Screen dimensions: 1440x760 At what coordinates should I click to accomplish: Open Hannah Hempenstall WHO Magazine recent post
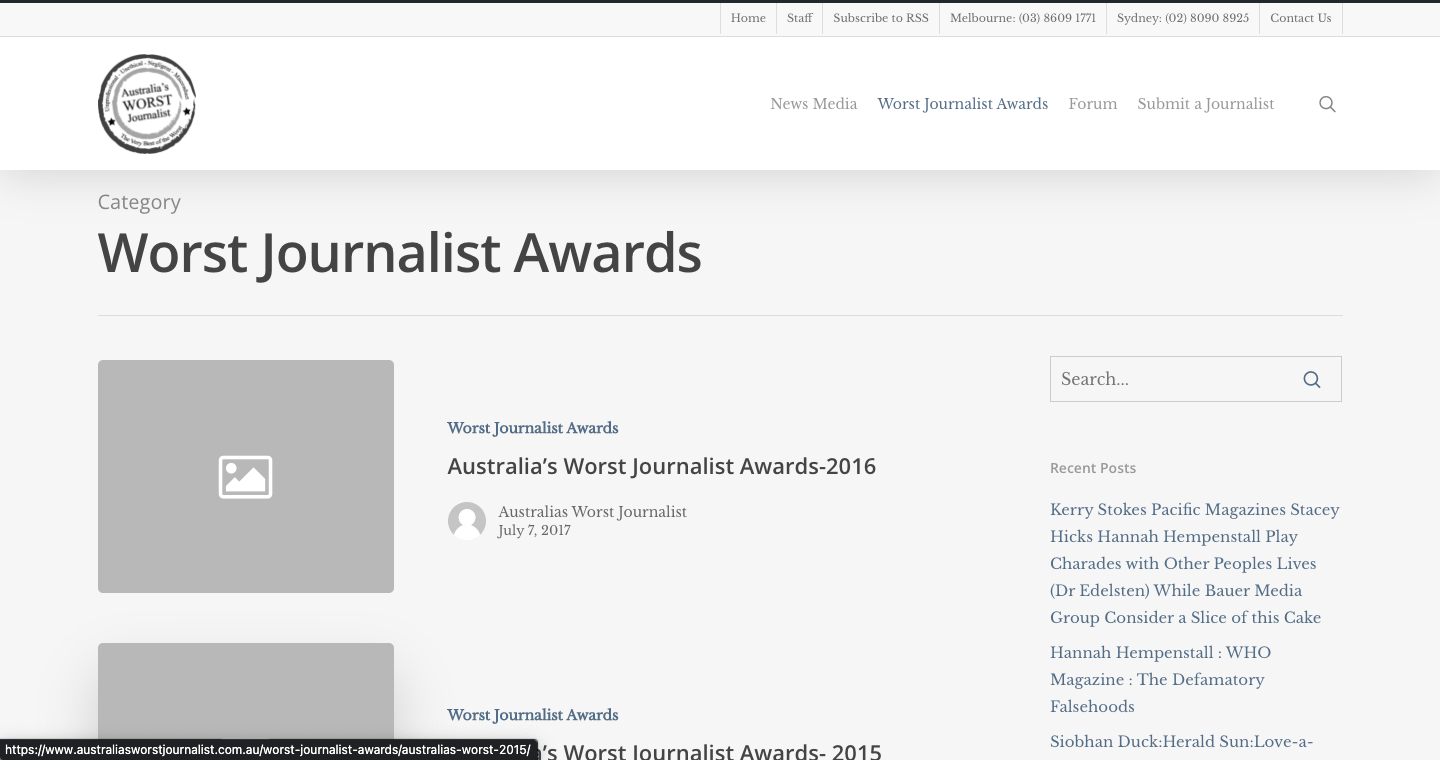[1160, 679]
